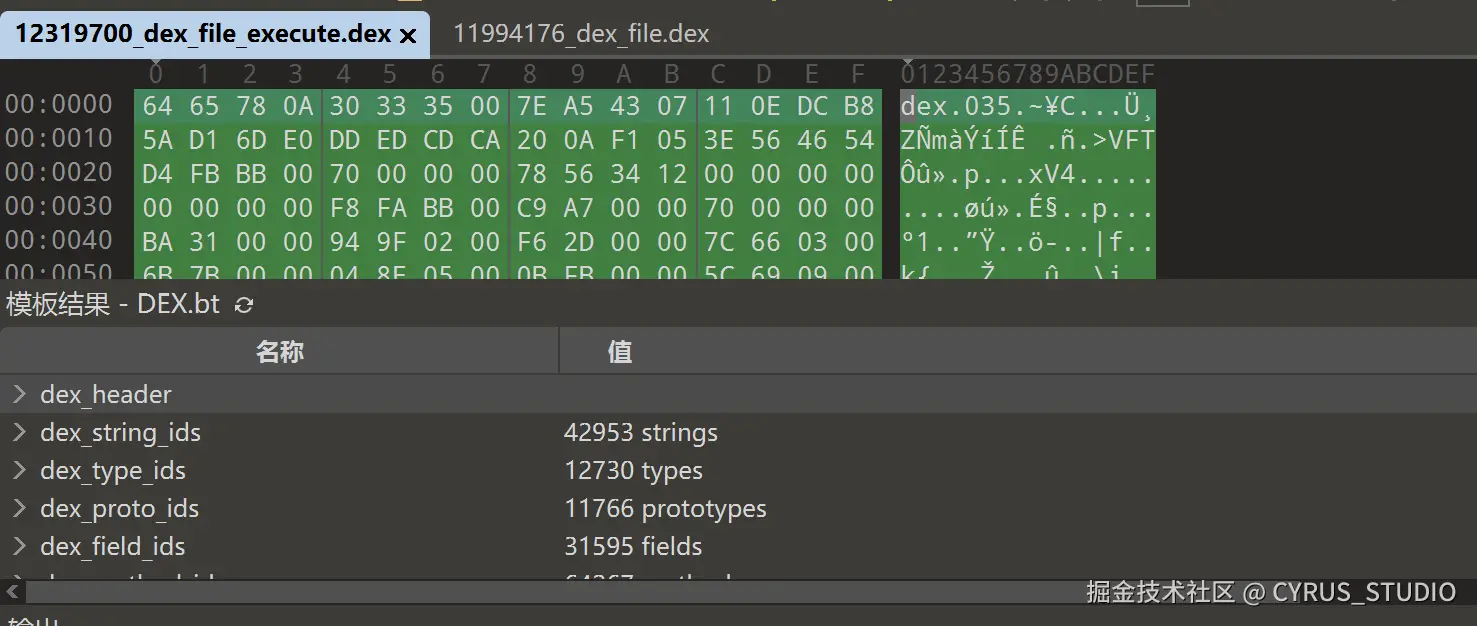This screenshot has height=626, width=1477.
Task: Click the address label 00:0040
Action: click(59, 241)
